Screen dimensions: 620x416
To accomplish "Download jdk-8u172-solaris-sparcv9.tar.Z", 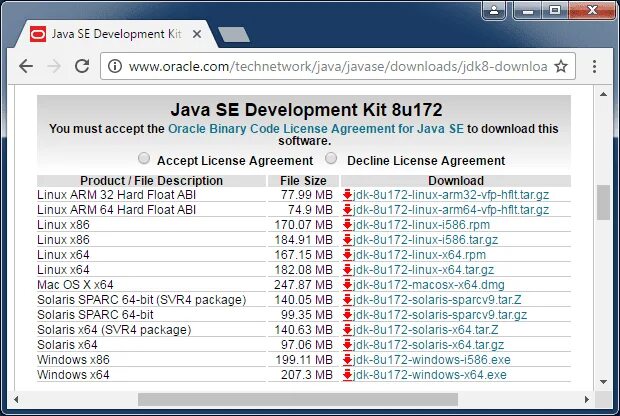I will (x=437, y=300).
